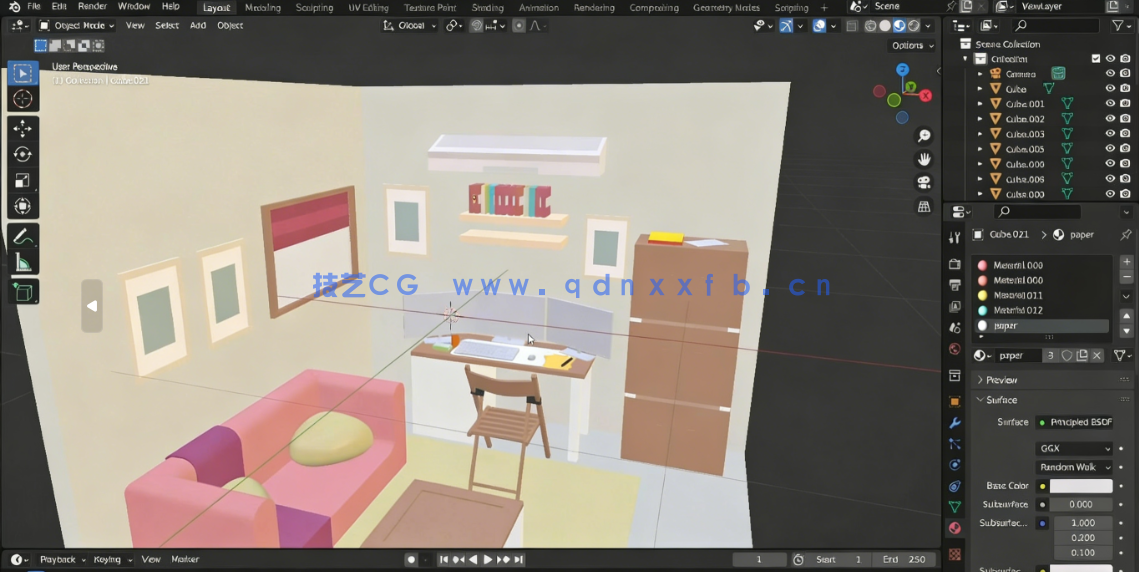This screenshot has width=1139, height=572.
Task: Open the Object Data green triangle tab
Action: [x=955, y=507]
